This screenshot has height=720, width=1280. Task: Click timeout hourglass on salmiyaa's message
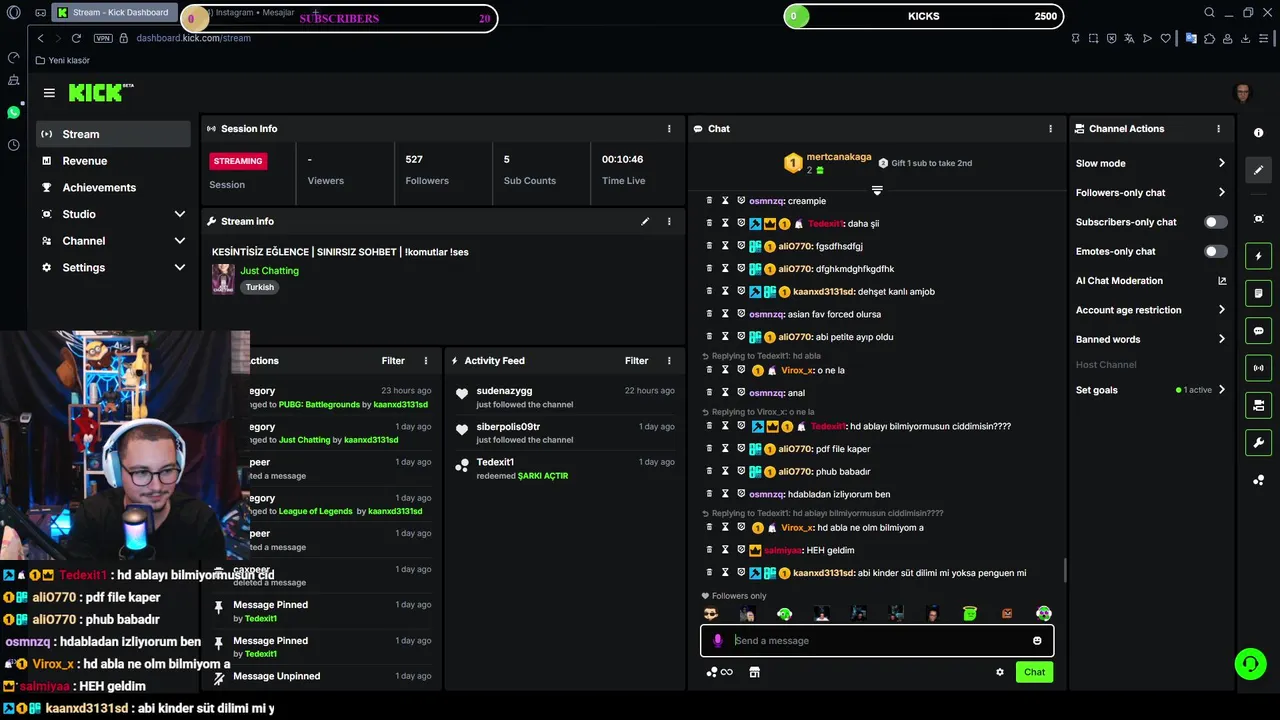[725, 550]
